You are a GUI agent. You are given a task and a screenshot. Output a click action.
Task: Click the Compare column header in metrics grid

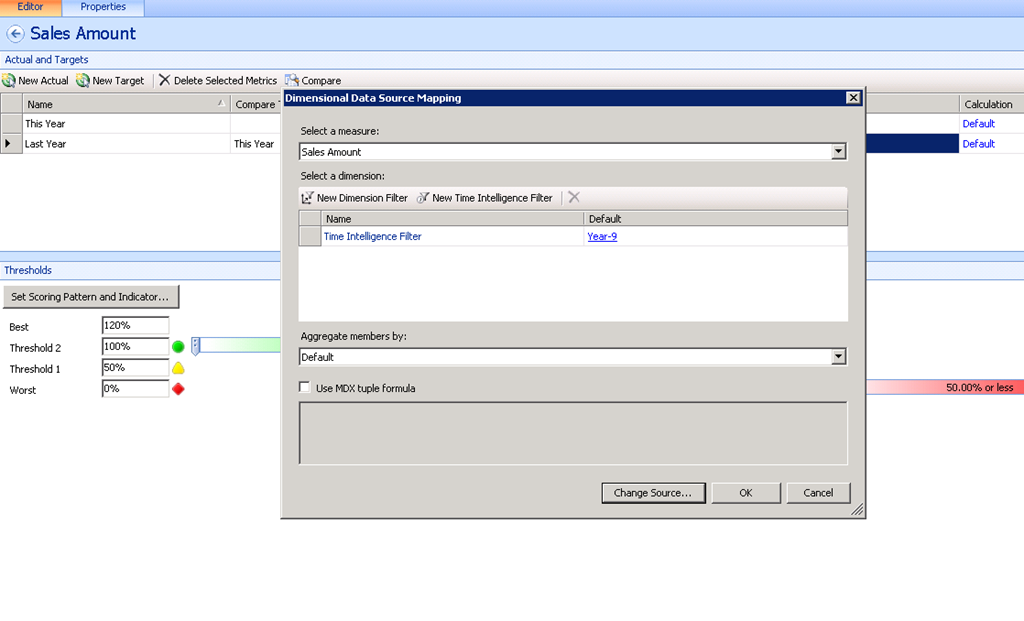point(256,104)
